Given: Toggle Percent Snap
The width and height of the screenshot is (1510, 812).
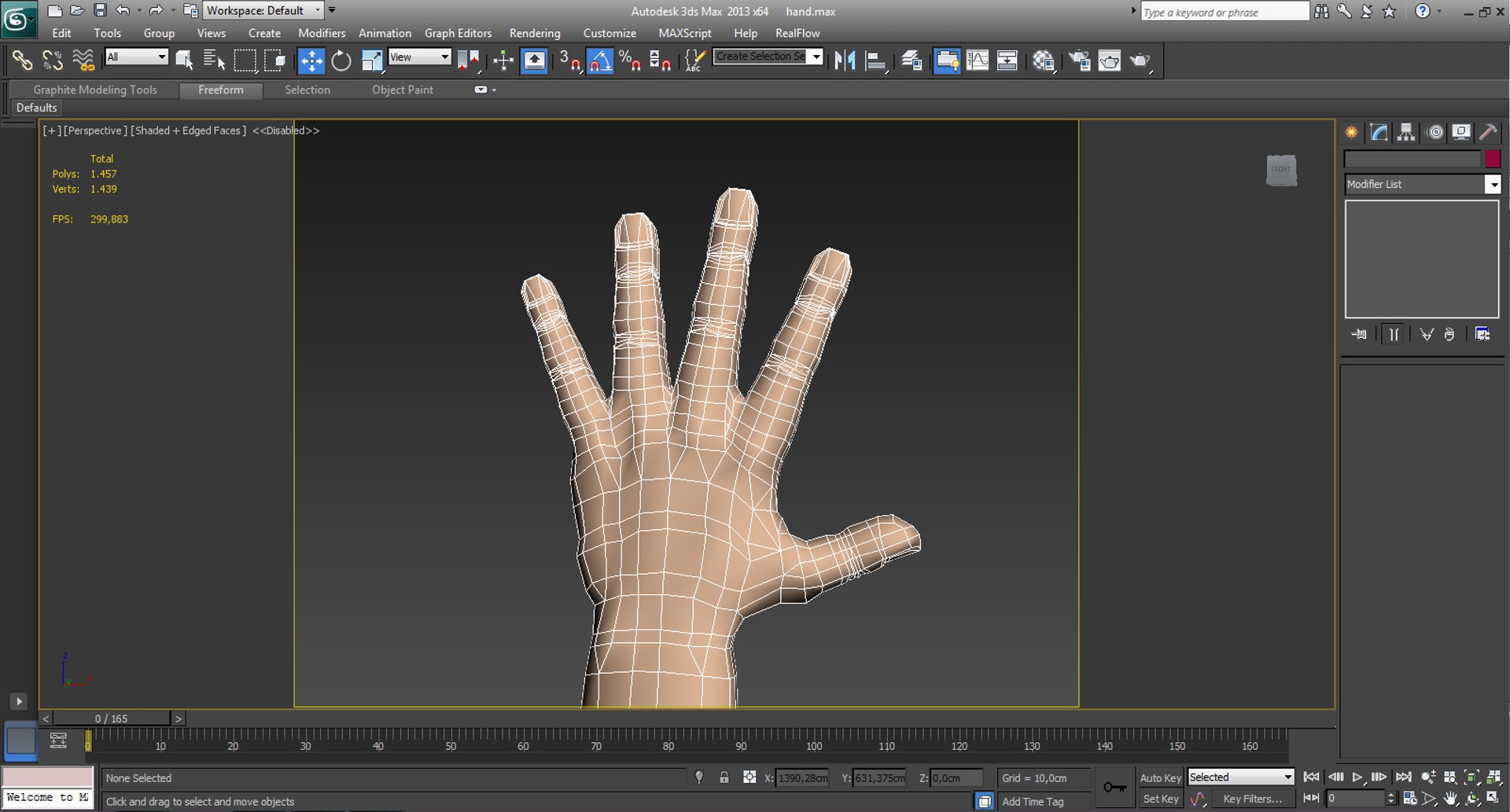Looking at the screenshot, I should [x=630, y=61].
